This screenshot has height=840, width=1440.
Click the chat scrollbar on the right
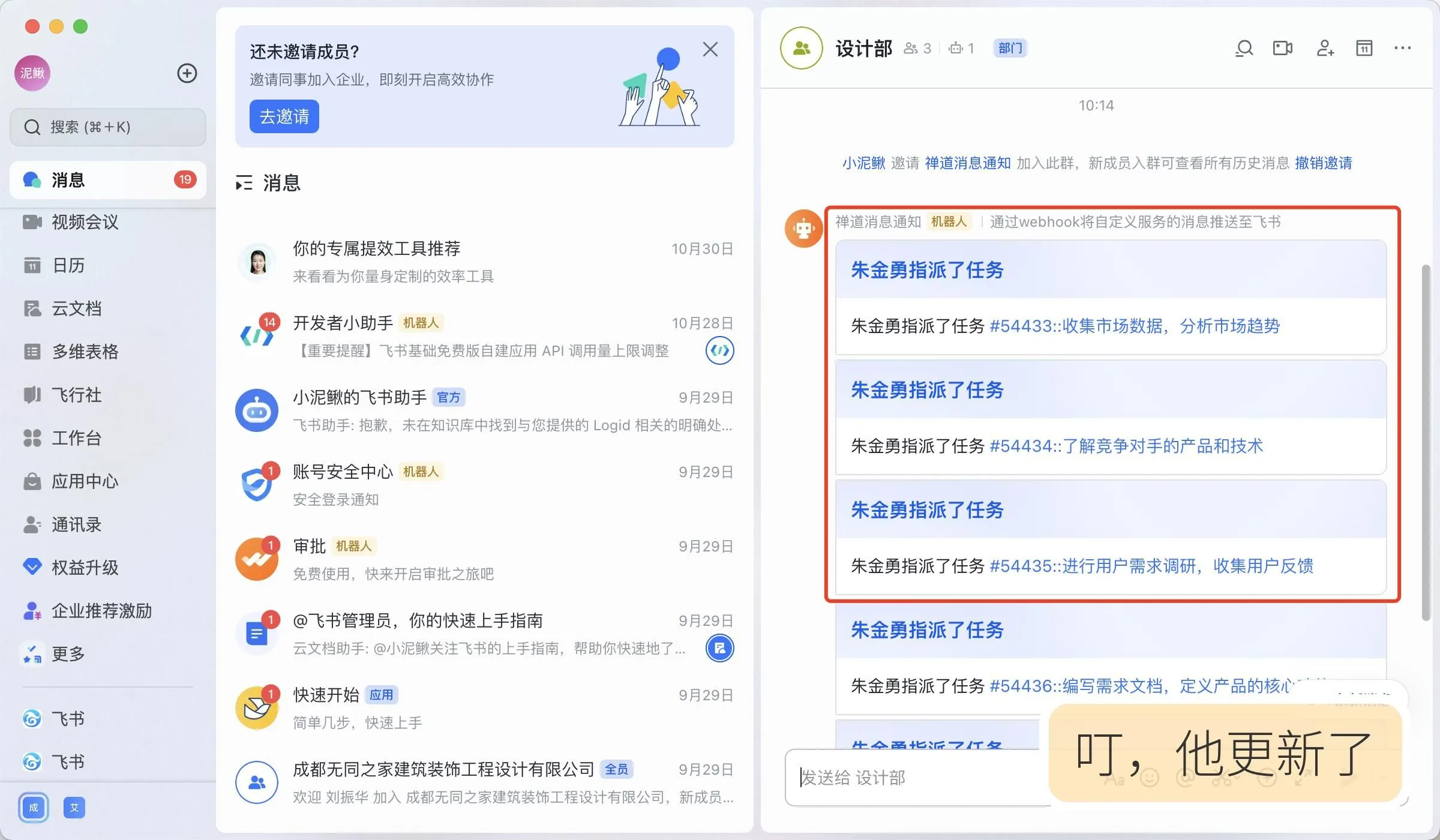1426,443
